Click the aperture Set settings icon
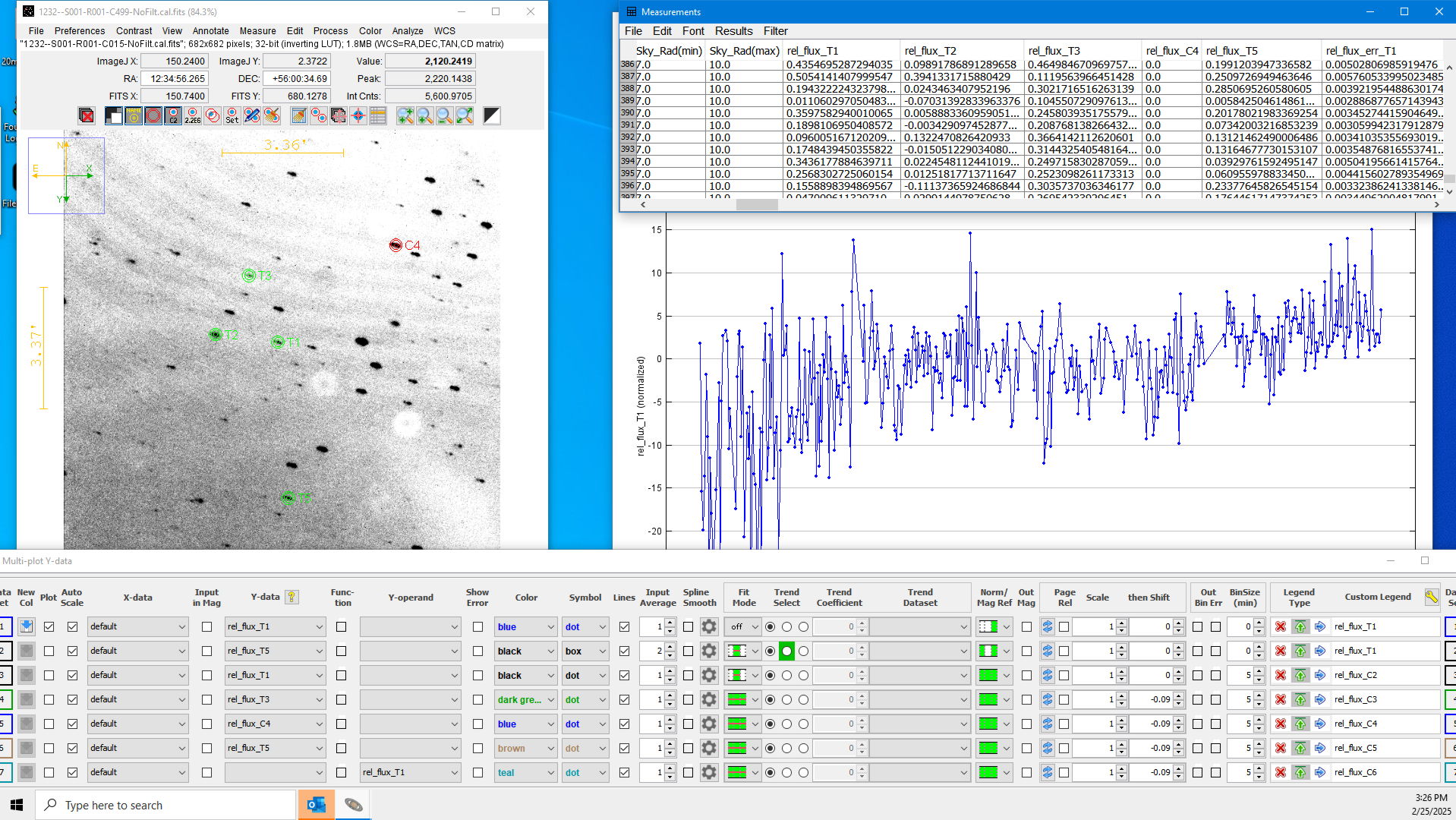Viewport: 1456px width, 820px height. [x=232, y=115]
